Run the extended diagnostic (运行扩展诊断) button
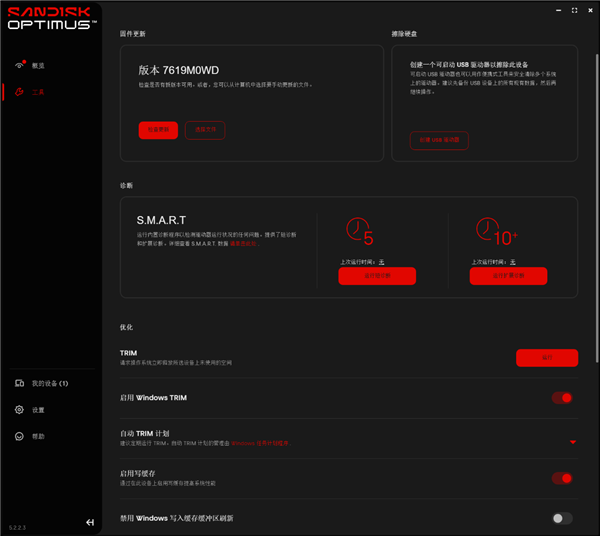 [x=508, y=276]
